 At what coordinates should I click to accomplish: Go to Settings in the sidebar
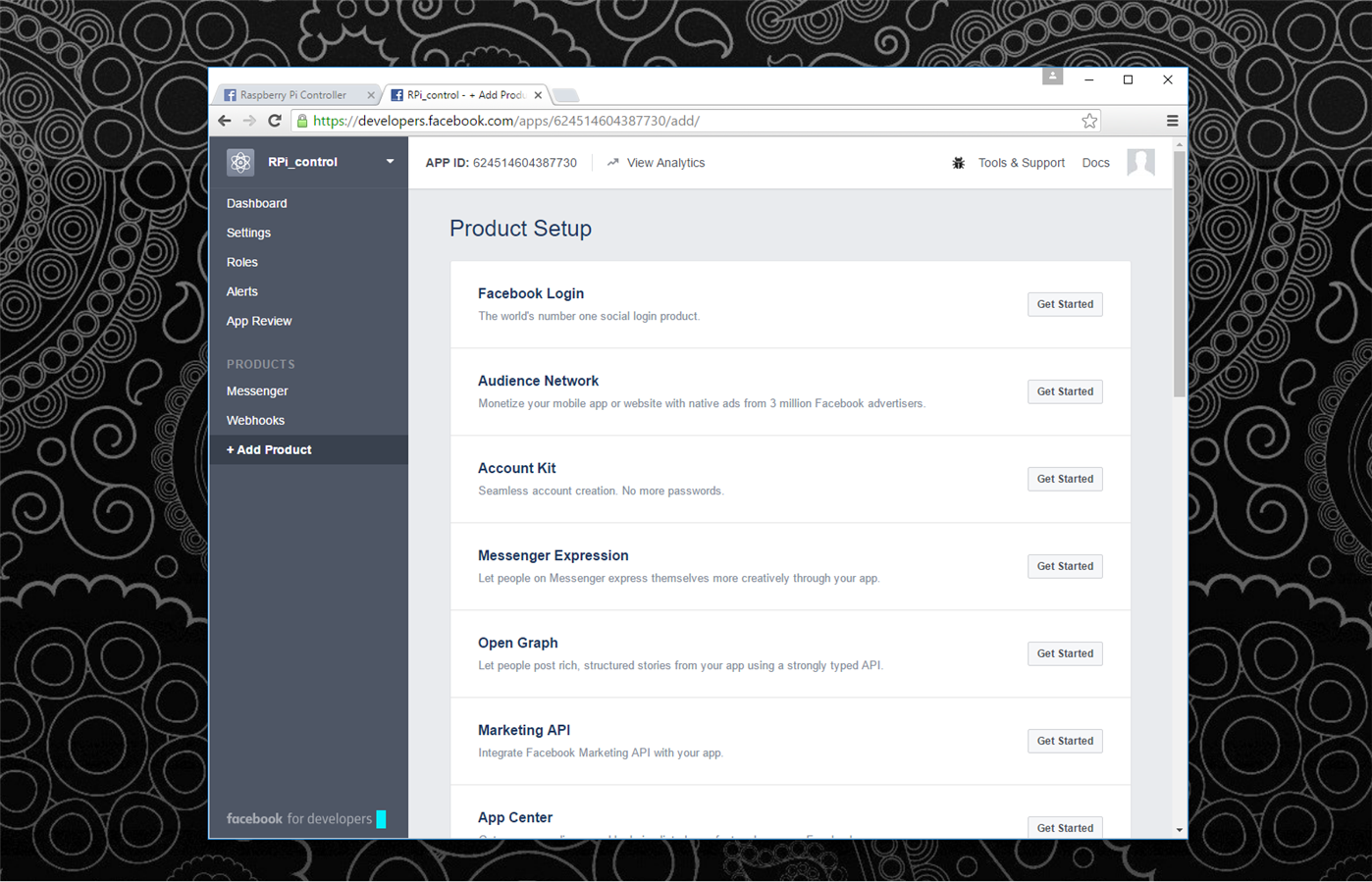248,233
